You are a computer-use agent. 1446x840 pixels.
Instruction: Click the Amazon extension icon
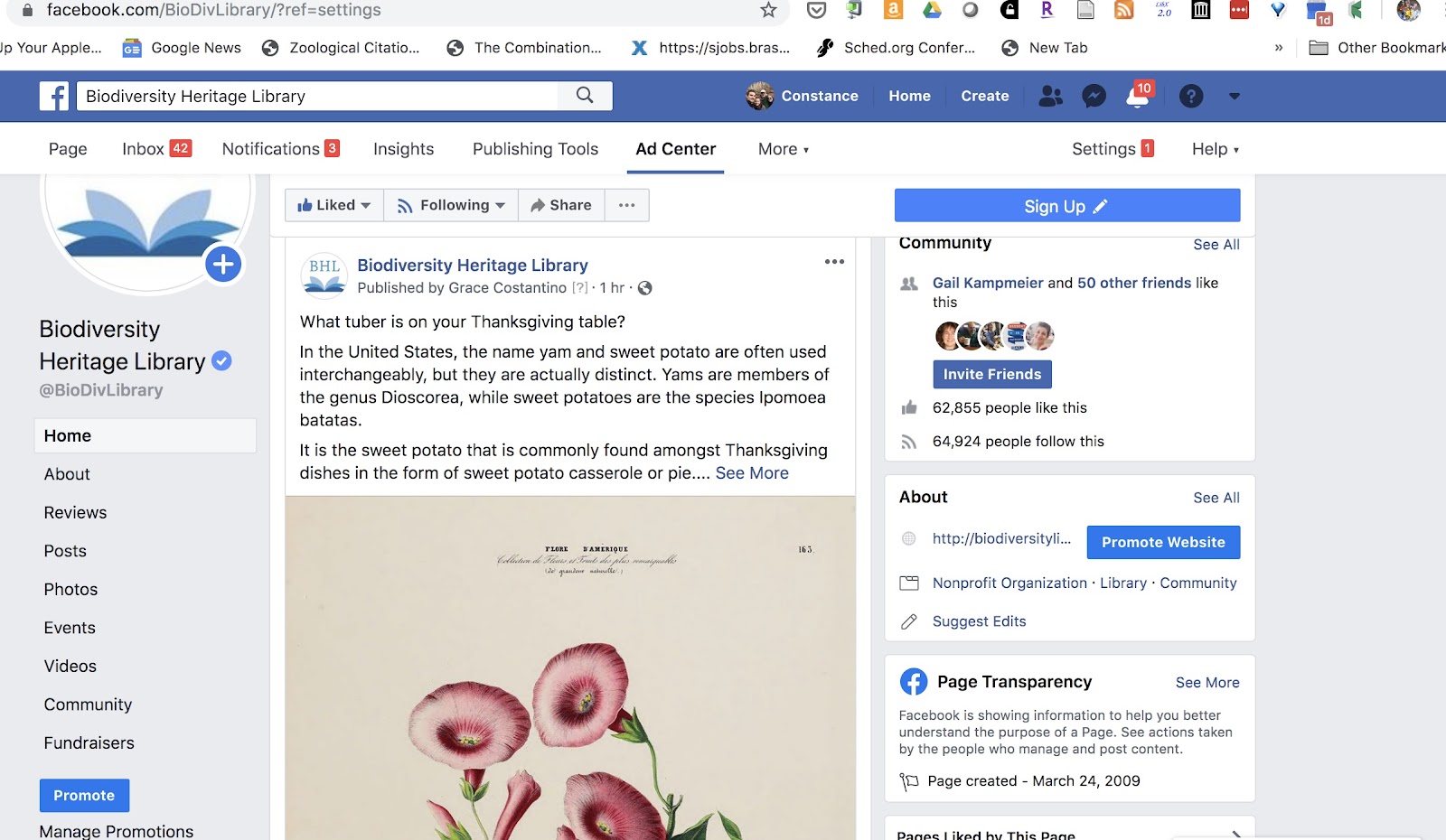tap(893, 10)
